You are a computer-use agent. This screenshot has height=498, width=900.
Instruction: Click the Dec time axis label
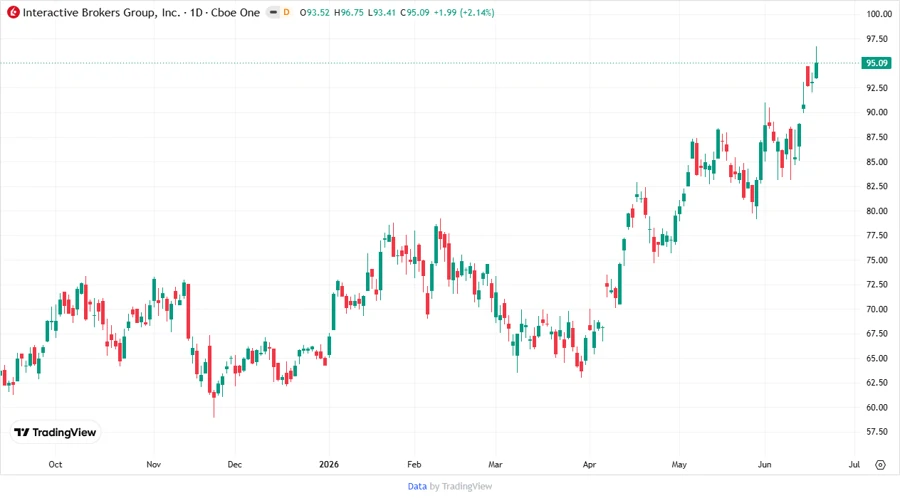coord(235,465)
